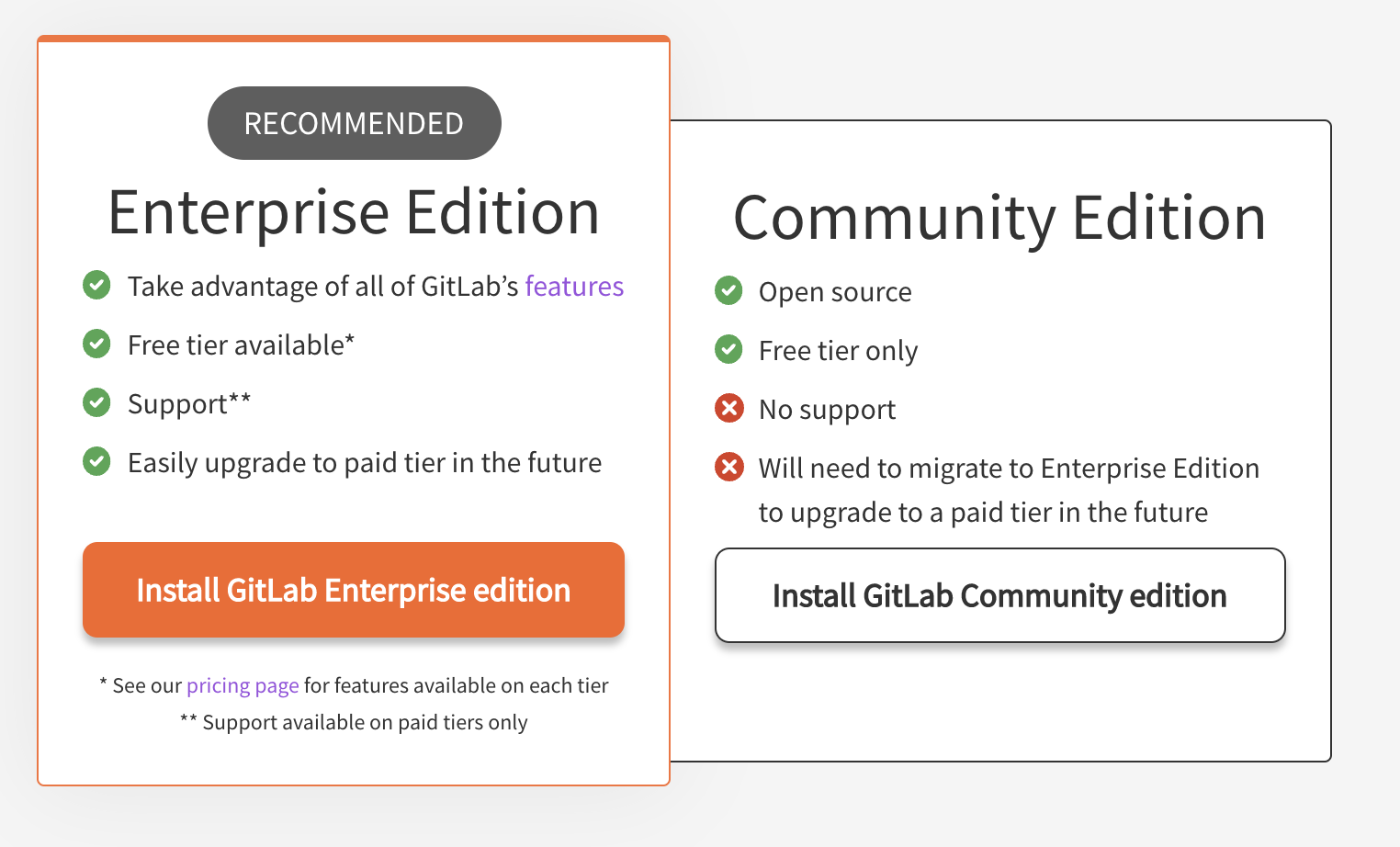Click the Free tier only text
This screenshot has width=1400, height=847.
pyautogui.click(x=838, y=351)
